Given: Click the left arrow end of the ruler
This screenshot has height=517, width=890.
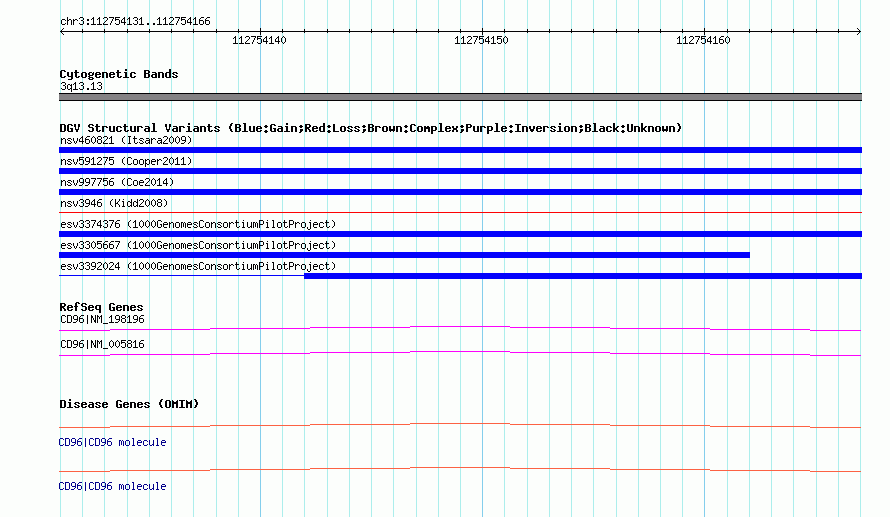Looking at the screenshot, I should [x=62, y=31].
